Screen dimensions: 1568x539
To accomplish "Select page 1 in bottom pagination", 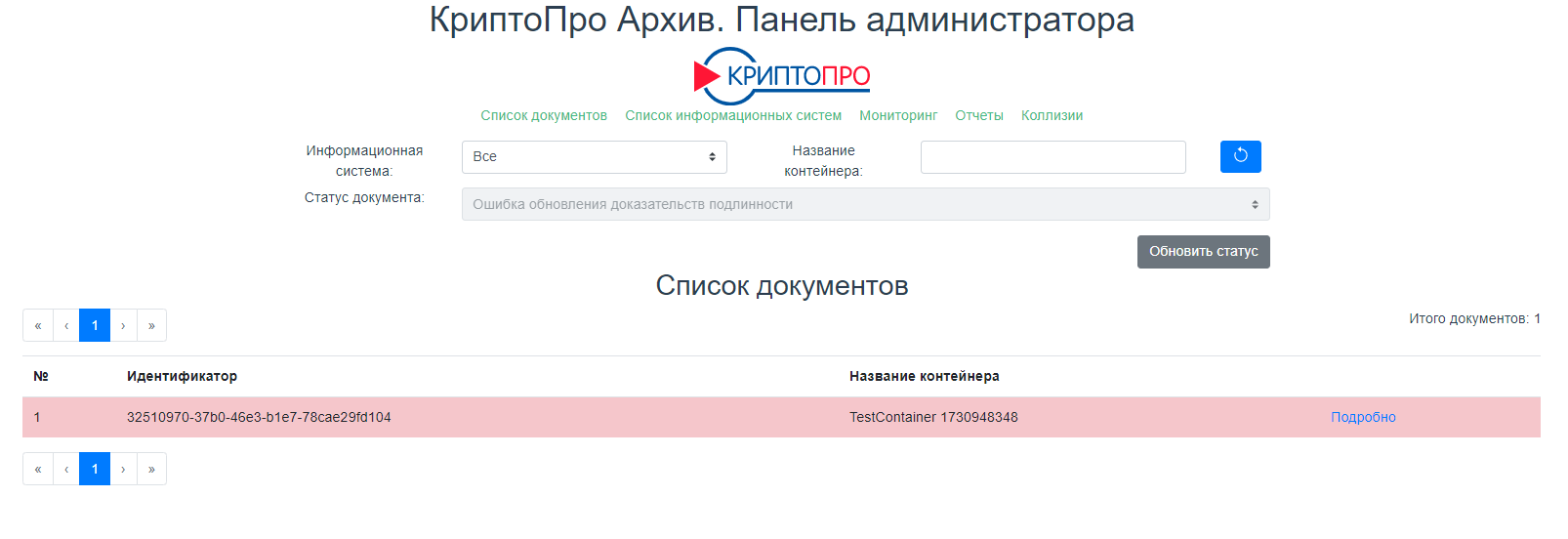I will (95, 469).
